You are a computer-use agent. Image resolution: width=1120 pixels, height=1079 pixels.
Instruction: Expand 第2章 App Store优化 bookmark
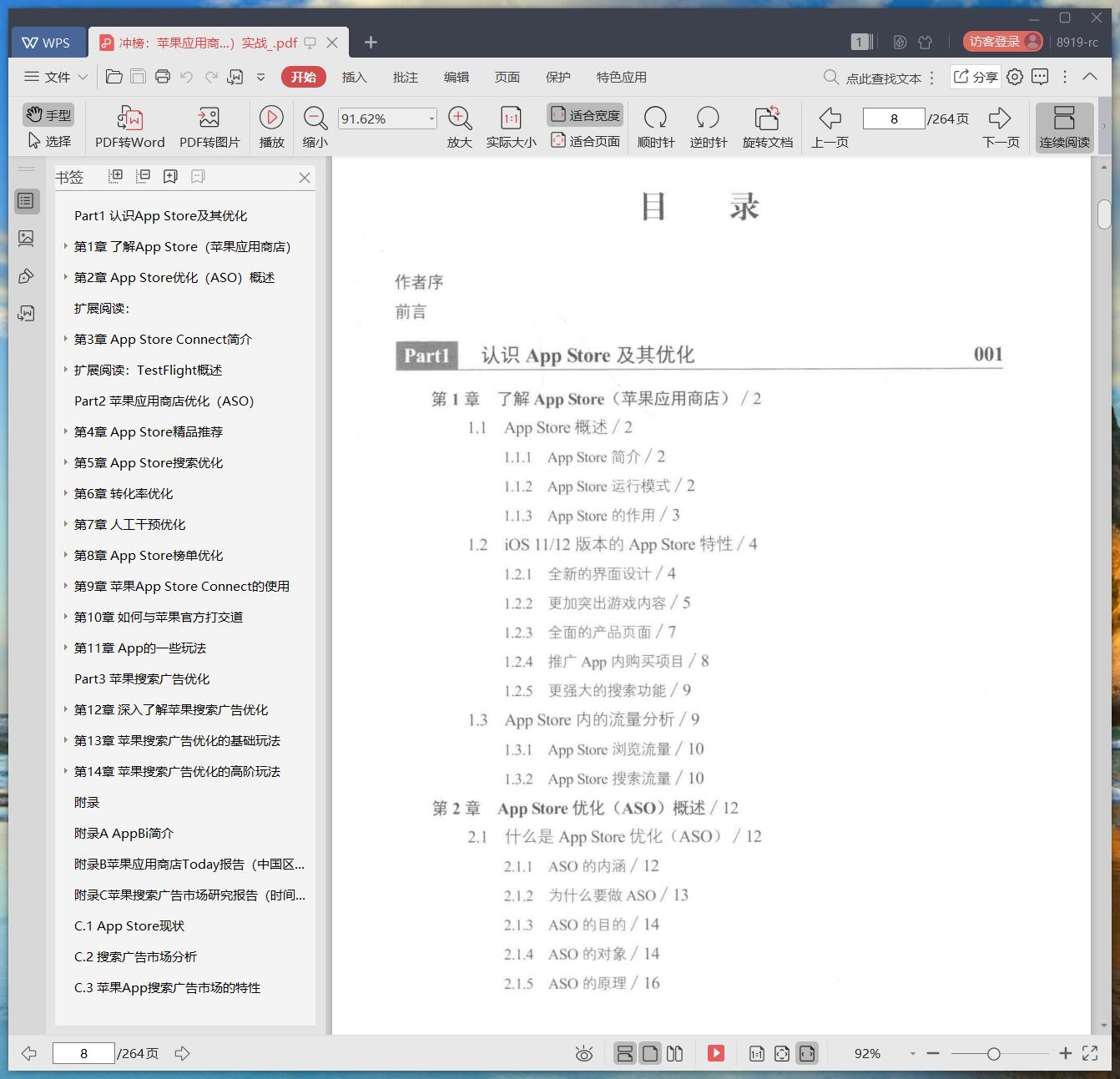[65, 277]
